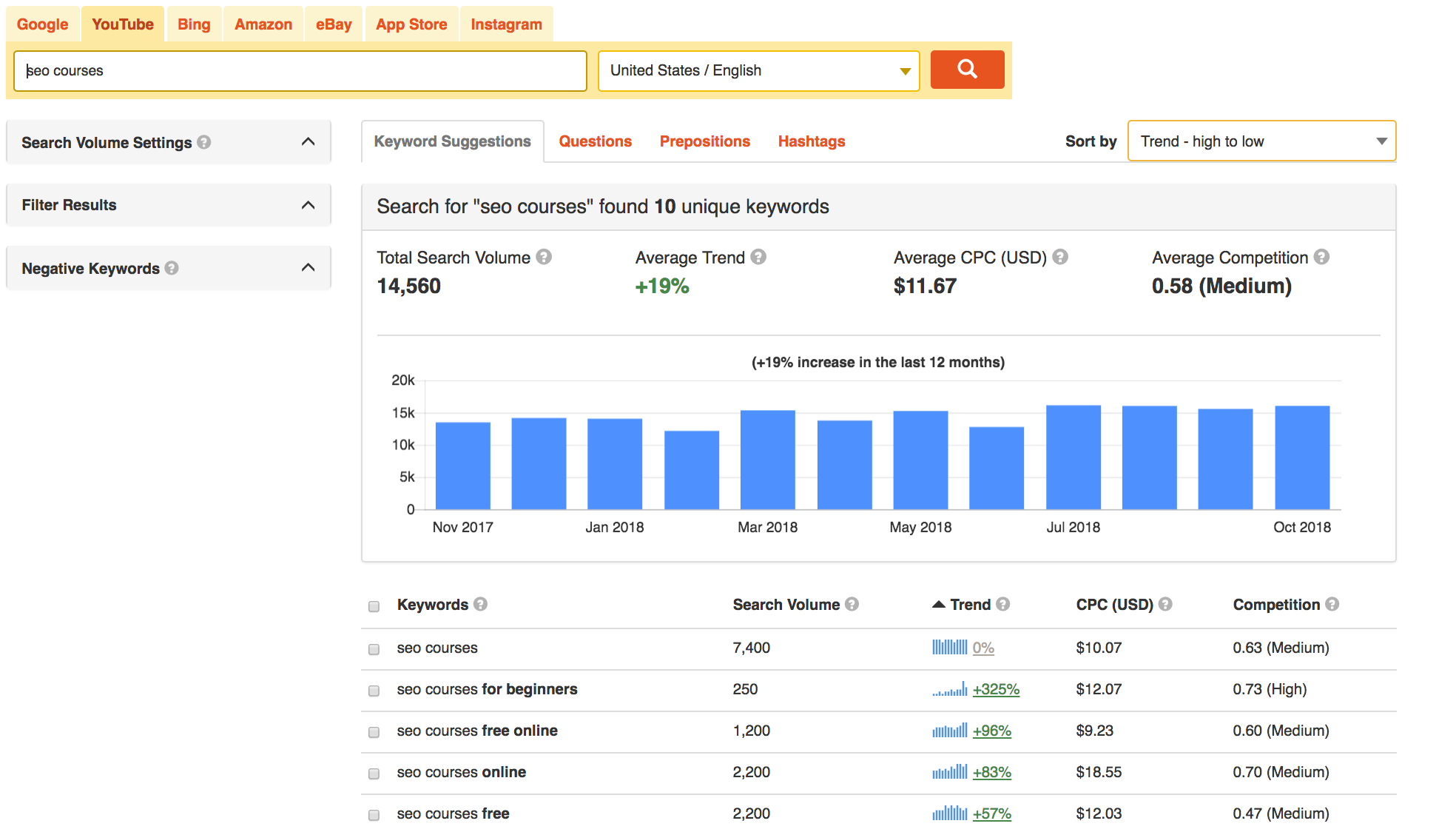This screenshot has height=832, width=1456.
Task: Click help icon beside Average CPC (USD)
Action: point(1060,257)
